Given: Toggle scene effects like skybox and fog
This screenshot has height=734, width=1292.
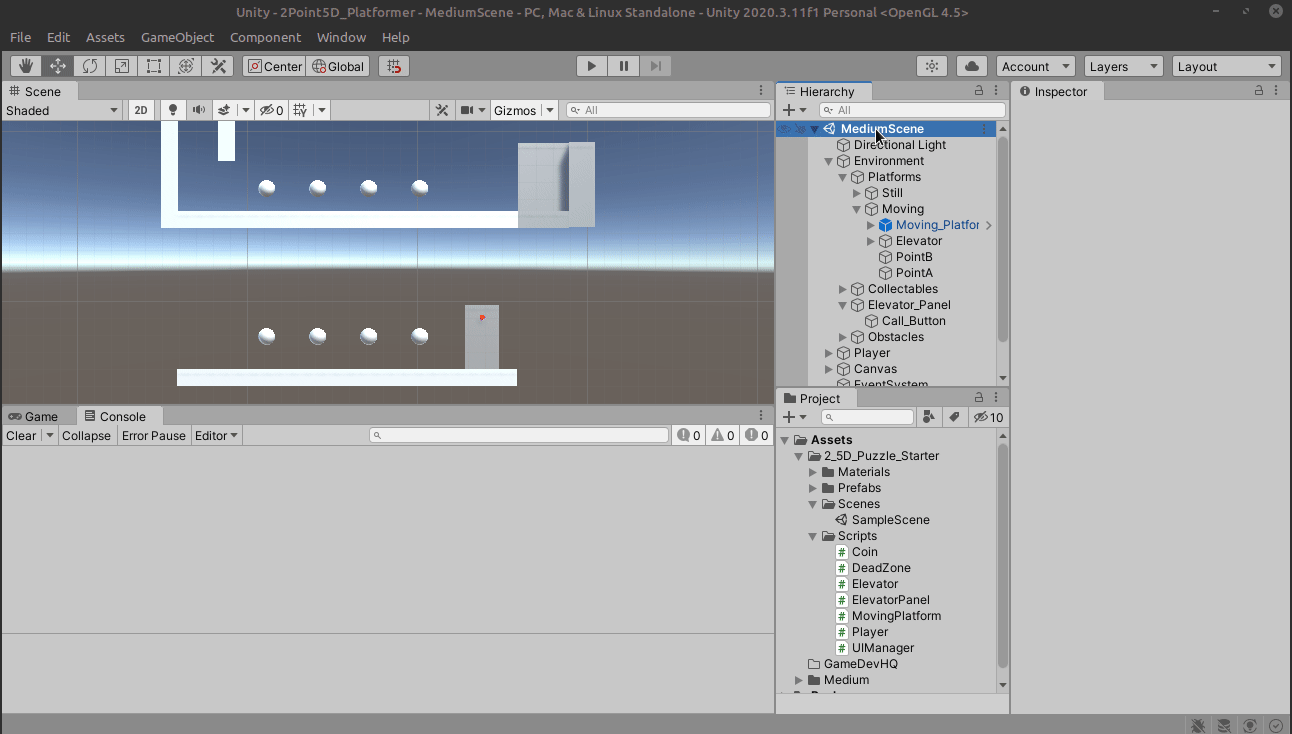Looking at the screenshot, I should [224, 110].
